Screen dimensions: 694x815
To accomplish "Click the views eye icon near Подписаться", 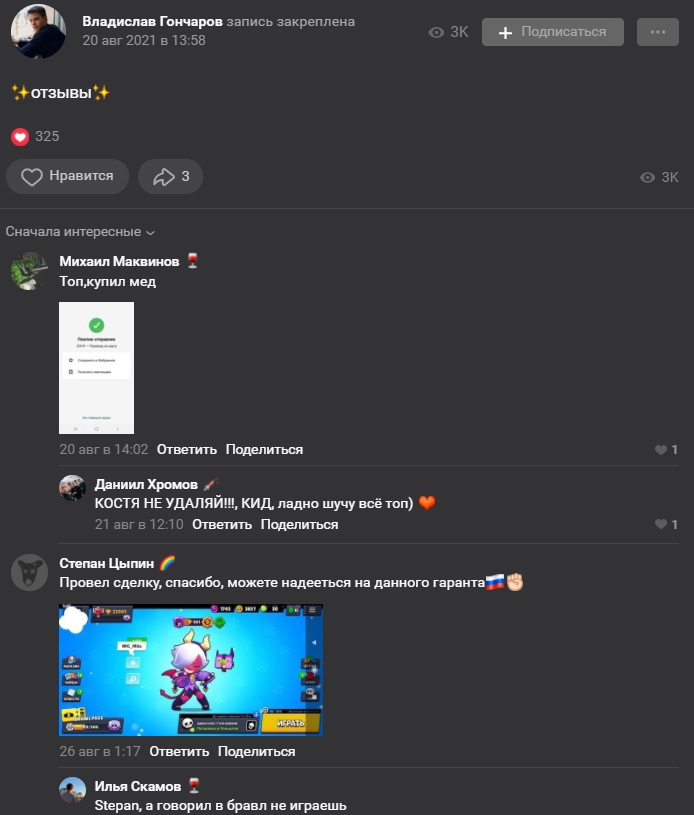I will click(436, 32).
